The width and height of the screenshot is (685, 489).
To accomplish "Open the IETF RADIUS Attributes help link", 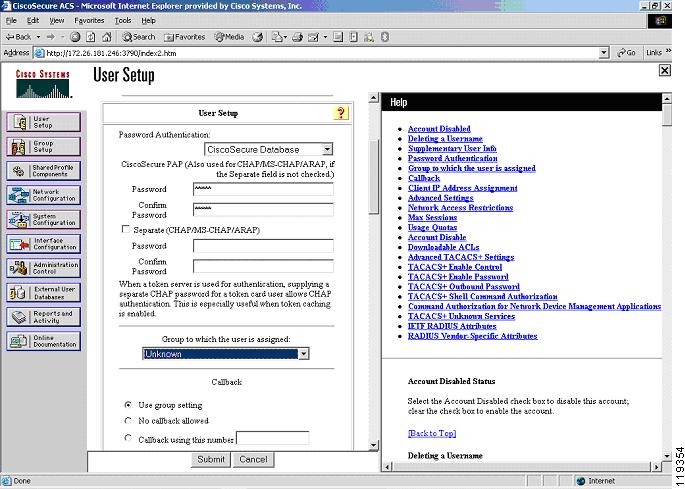I will 452,326.
